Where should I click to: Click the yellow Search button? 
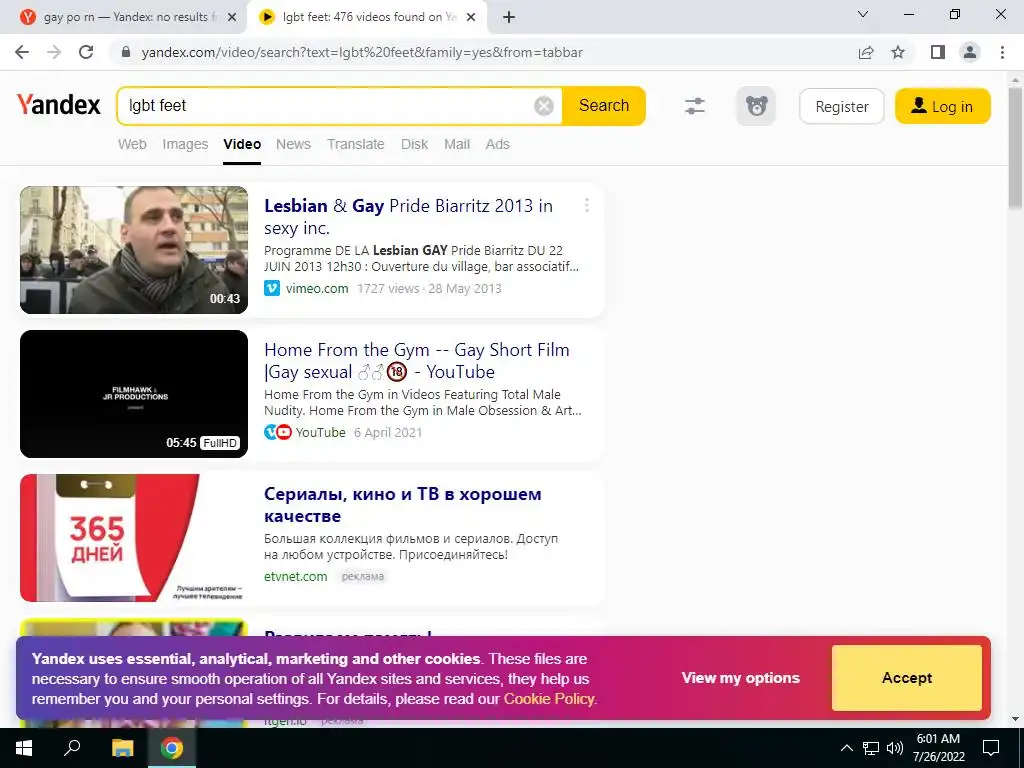[x=604, y=106]
